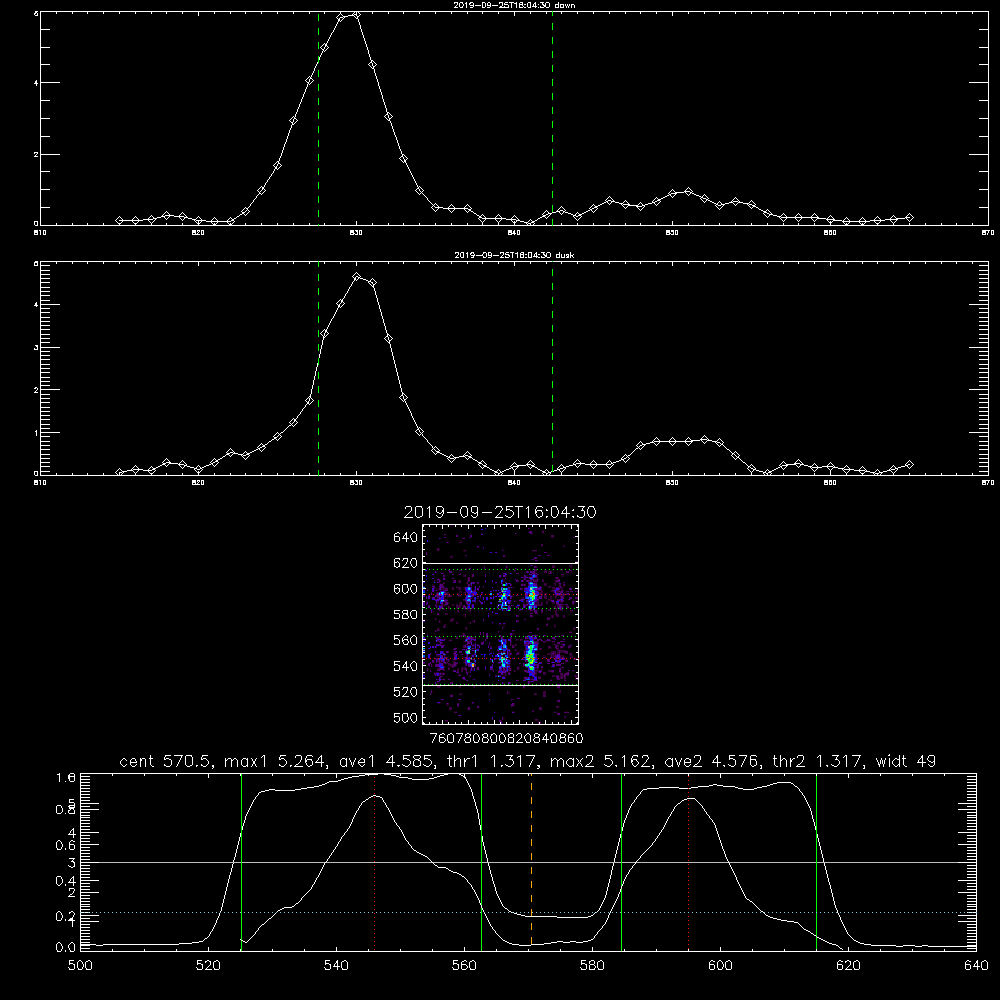Click the peak diamond marker of dusk curve
1000x1000 pixels.
click(x=357, y=277)
